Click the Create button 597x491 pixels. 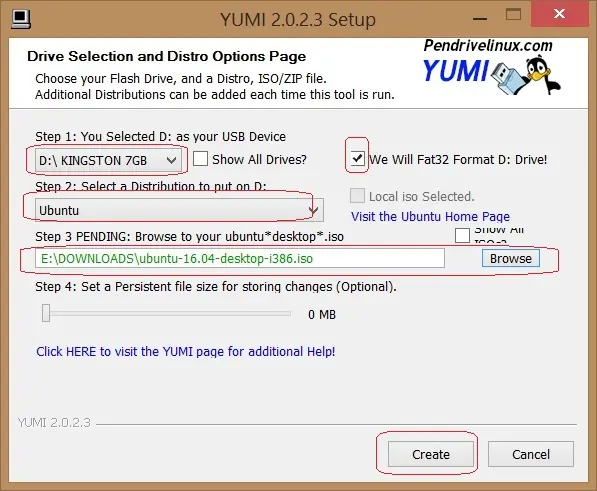coord(431,454)
